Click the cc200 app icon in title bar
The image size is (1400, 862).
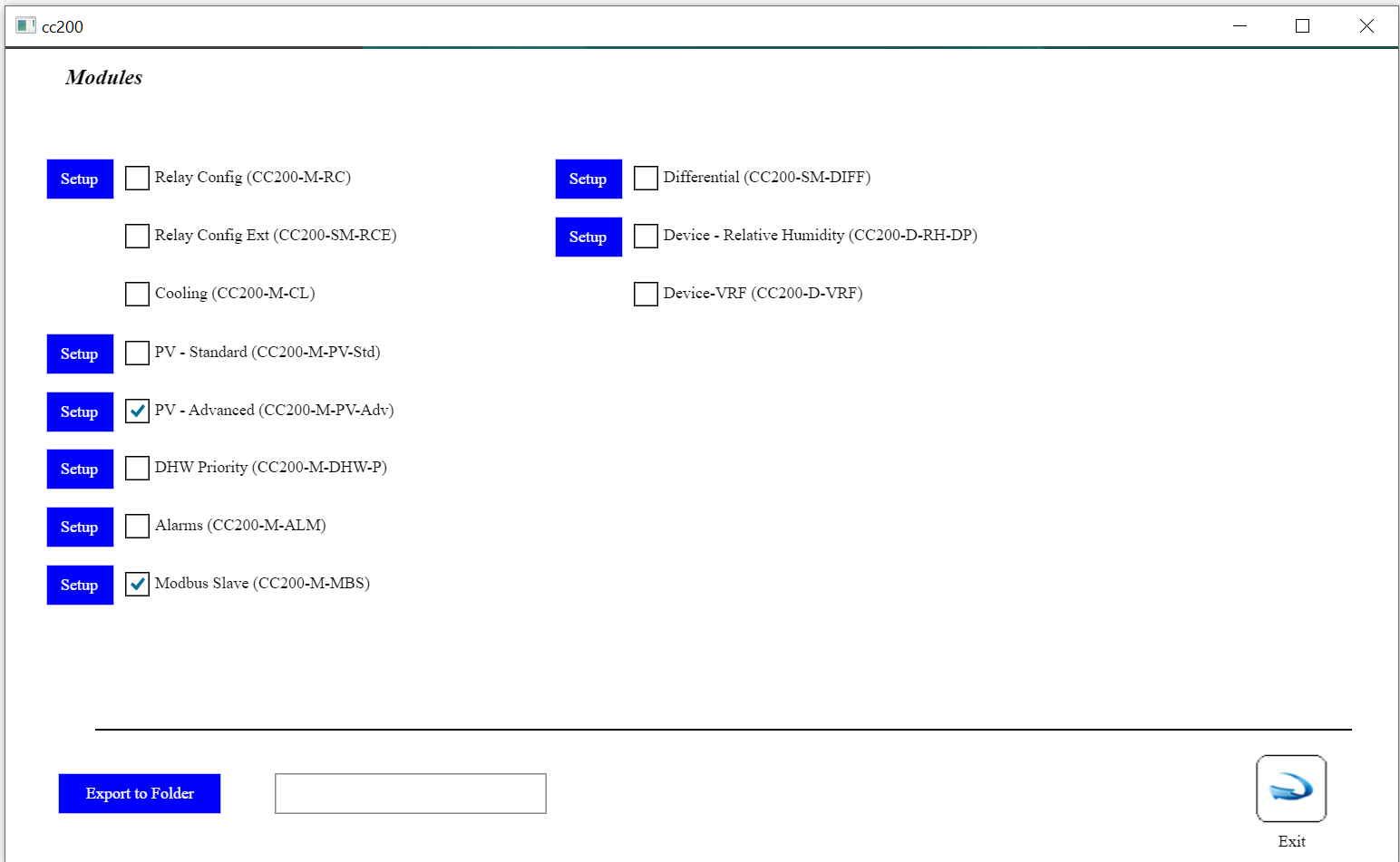(x=25, y=25)
